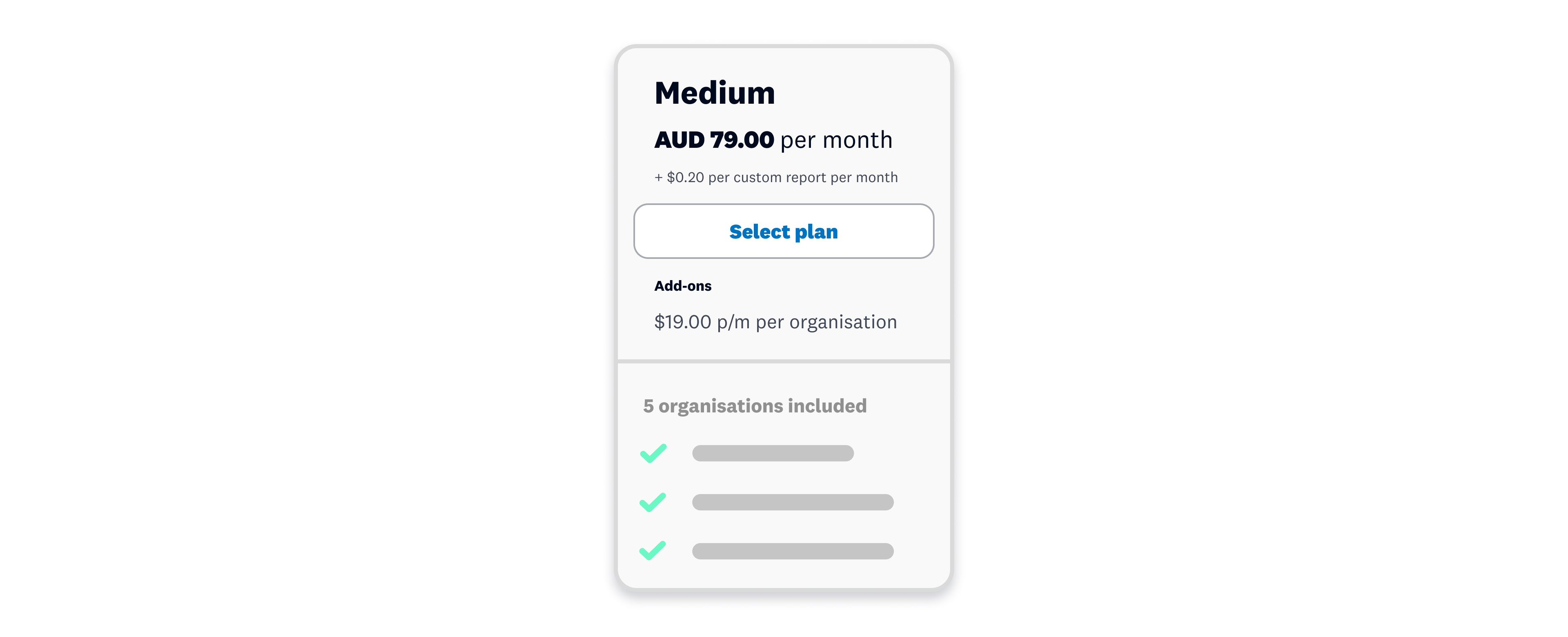Click the 'AUD 79.00 per month' price text
1568x637 pixels.
coord(773,140)
